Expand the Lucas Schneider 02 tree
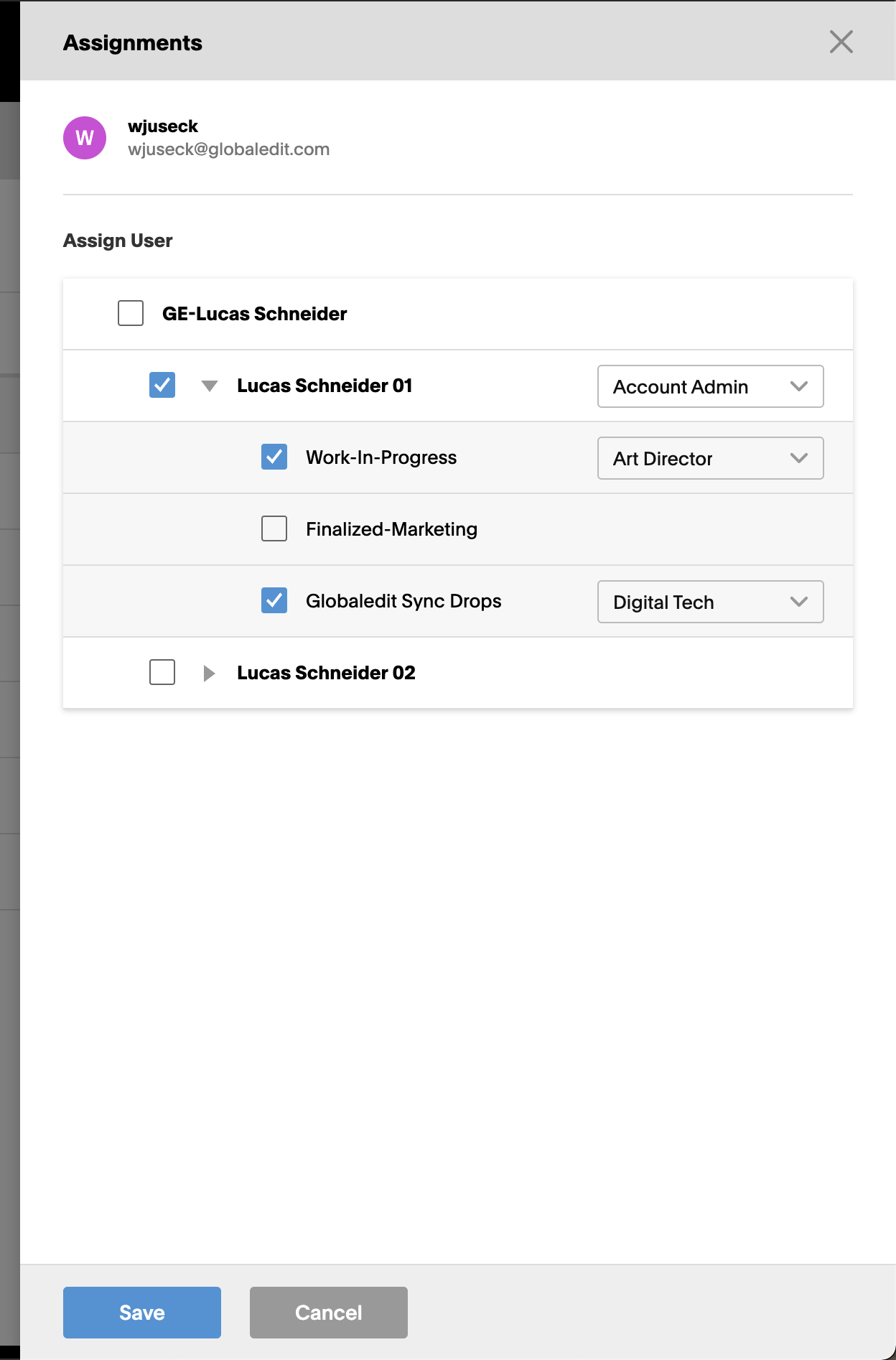The width and height of the screenshot is (896, 1360). [209, 674]
